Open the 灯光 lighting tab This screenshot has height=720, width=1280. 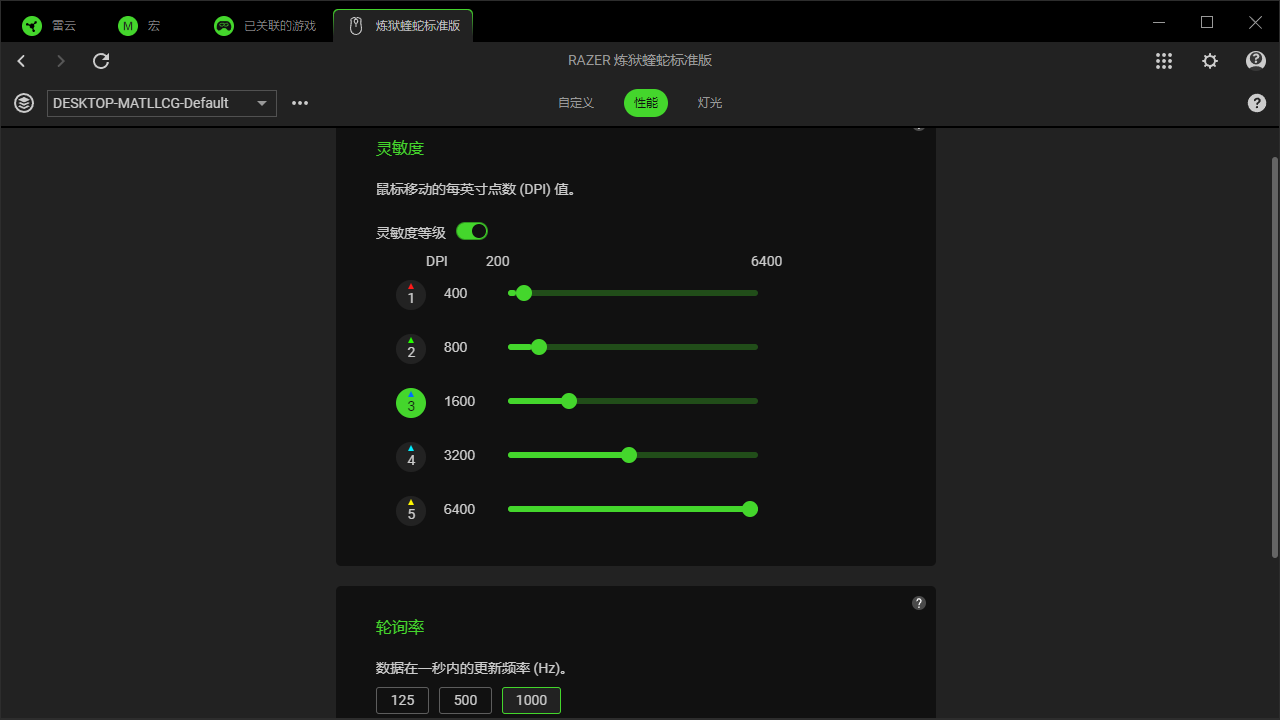(x=710, y=103)
